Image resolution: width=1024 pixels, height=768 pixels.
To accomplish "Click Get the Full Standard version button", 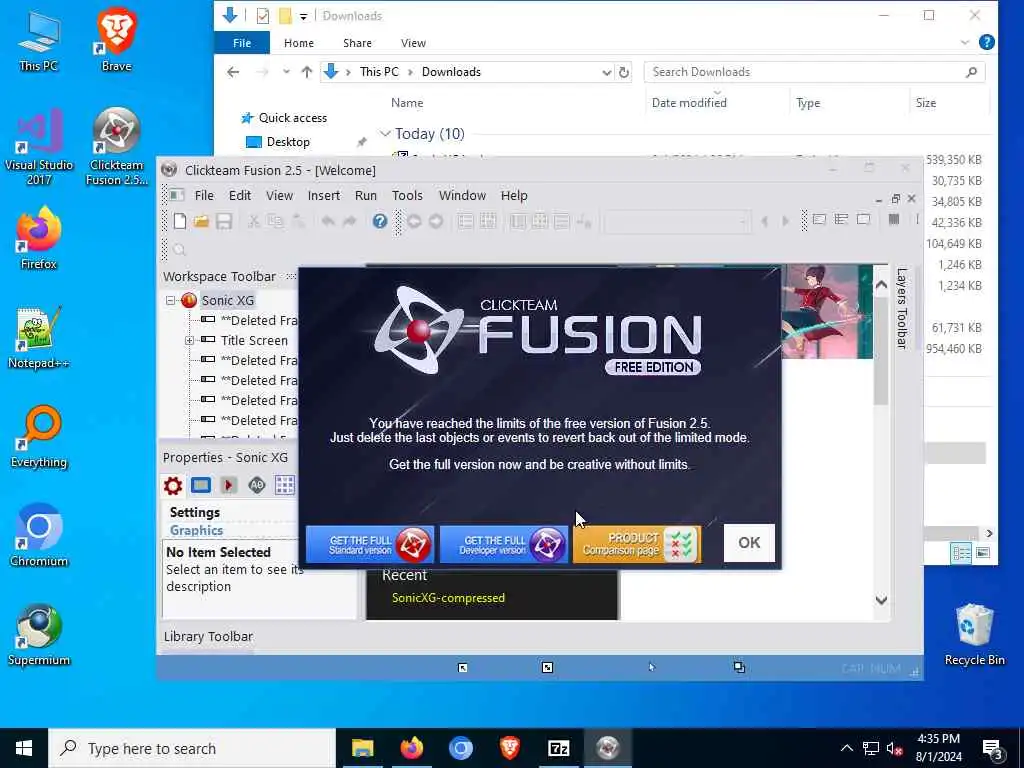I will click(x=369, y=544).
